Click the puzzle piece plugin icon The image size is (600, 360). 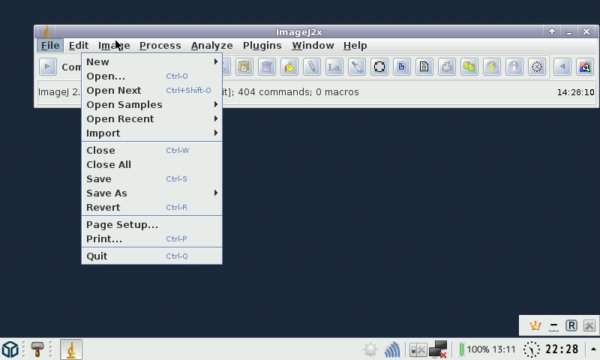tap(447, 67)
